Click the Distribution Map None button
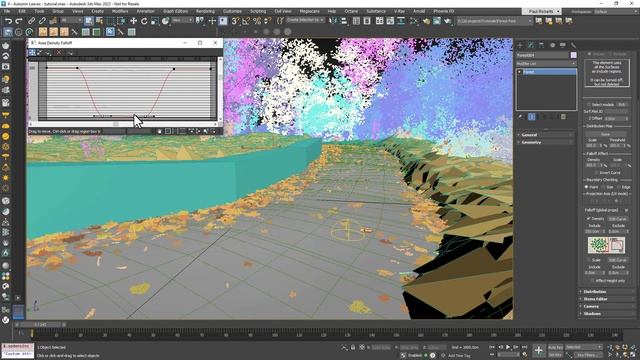 (606, 134)
